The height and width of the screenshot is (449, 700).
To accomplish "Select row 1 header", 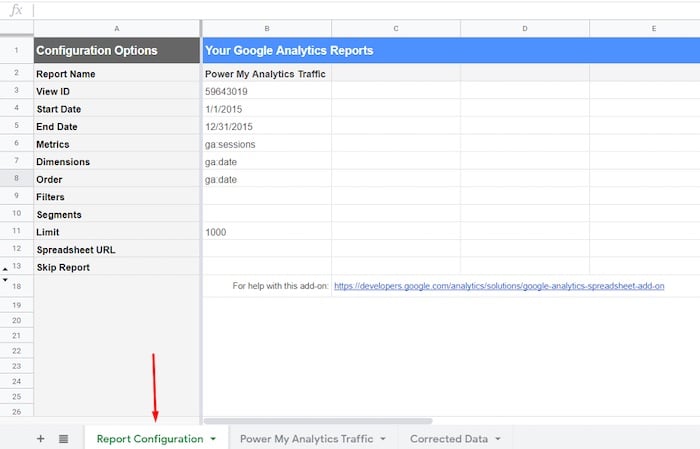I will (x=17, y=50).
